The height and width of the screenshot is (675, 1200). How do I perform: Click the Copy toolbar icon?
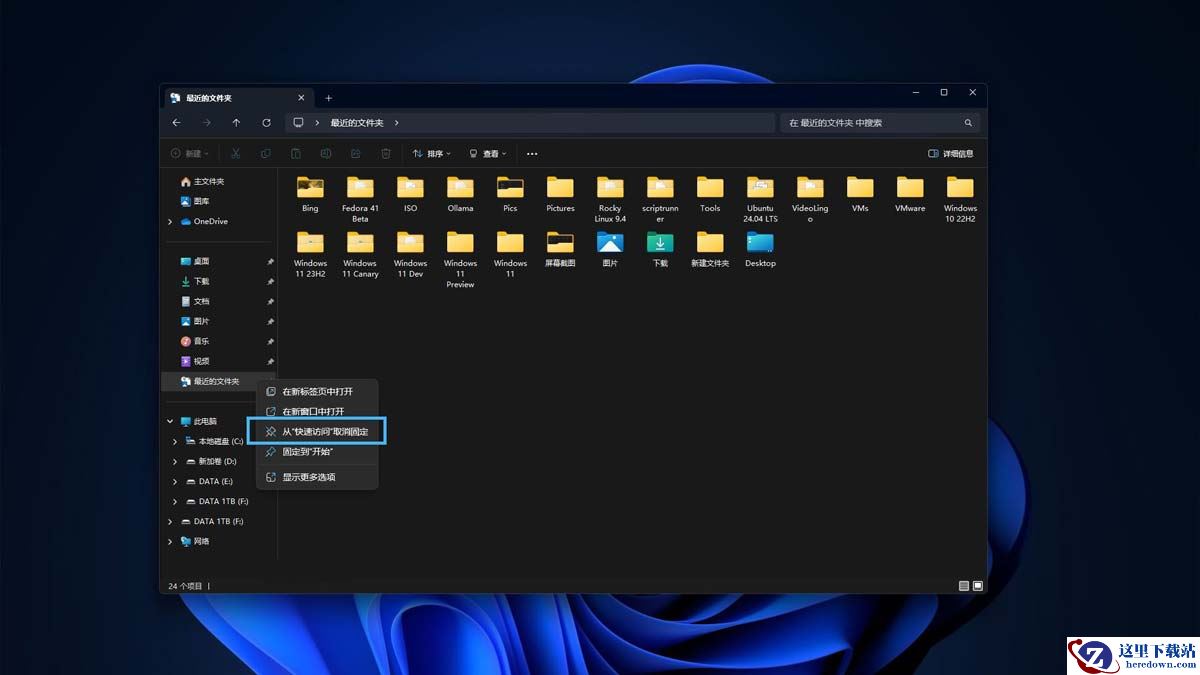point(266,154)
